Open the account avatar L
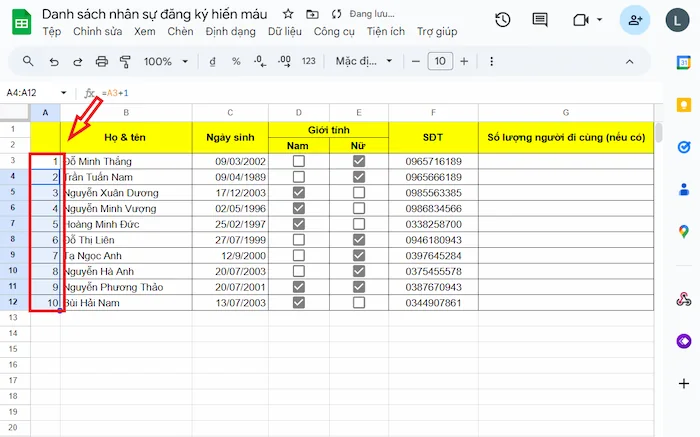This screenshot has height=437, width=700. (x=677, y=20)
